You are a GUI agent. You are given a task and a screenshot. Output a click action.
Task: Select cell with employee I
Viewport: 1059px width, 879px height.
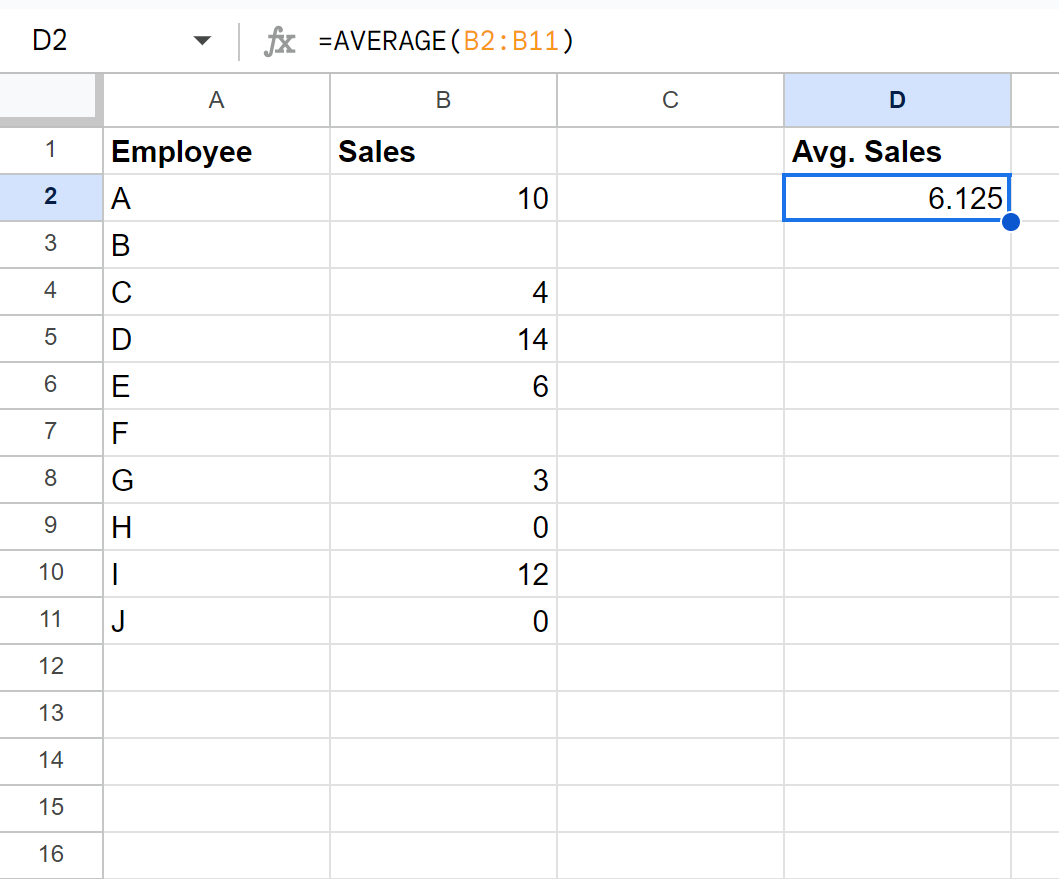[216, 573]
